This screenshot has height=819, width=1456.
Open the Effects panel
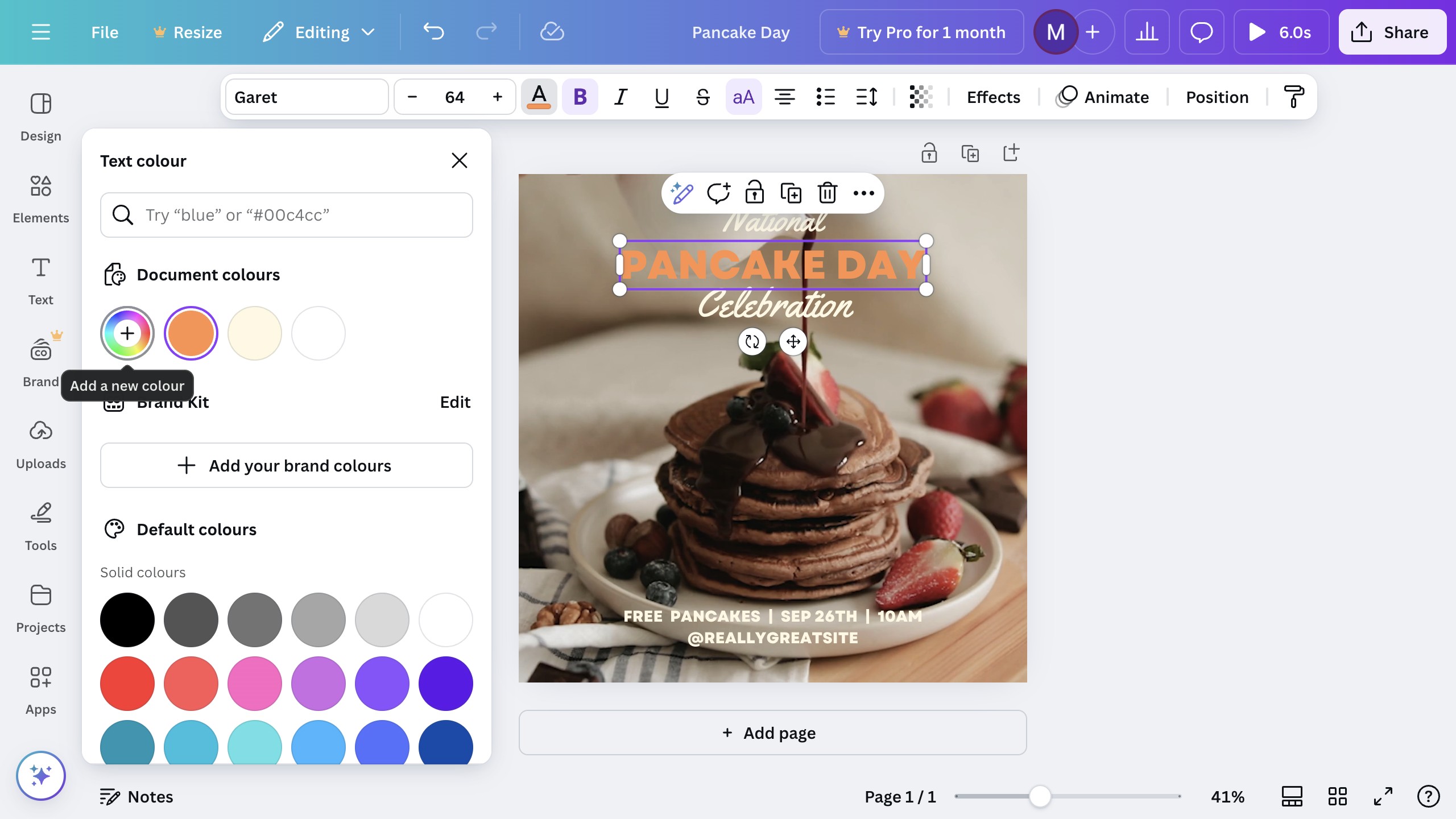tap(994, 97)
